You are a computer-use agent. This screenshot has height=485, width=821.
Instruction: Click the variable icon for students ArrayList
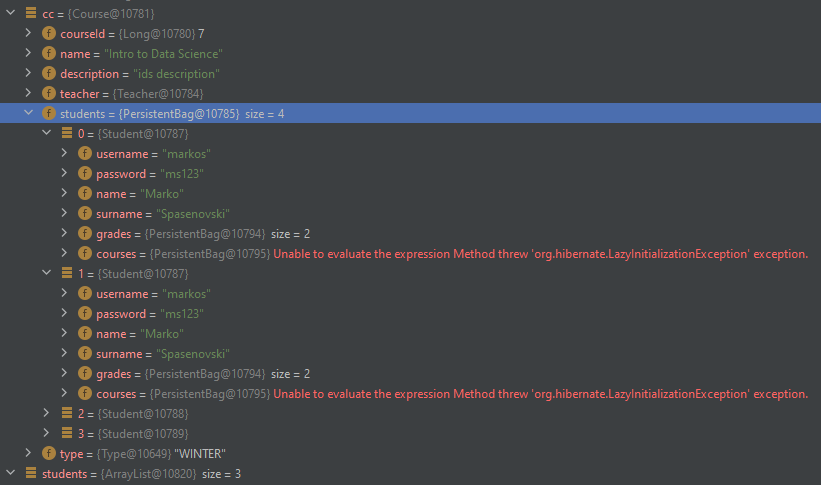[x=31, y=473]
